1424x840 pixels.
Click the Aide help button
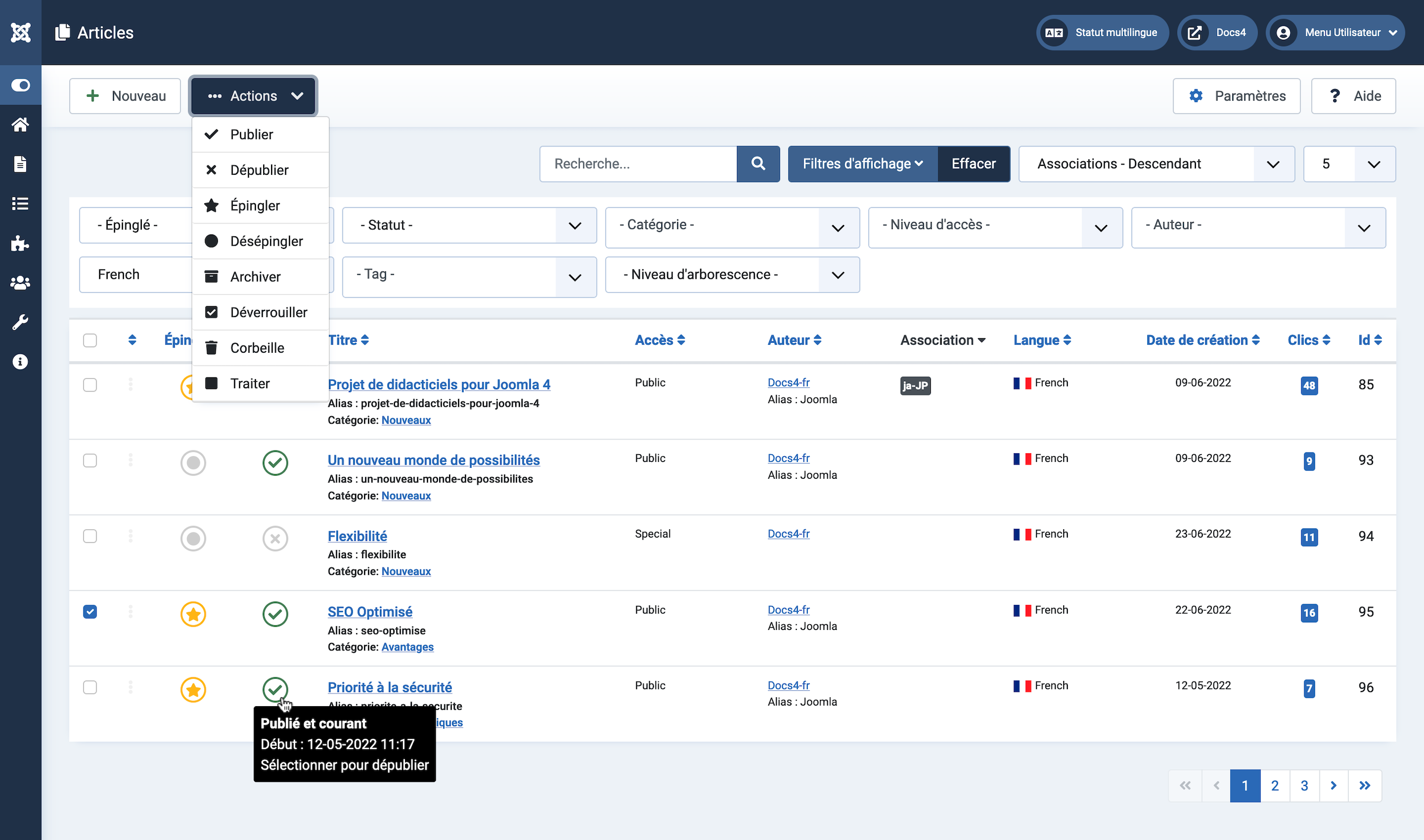[x=1353, y=96]
